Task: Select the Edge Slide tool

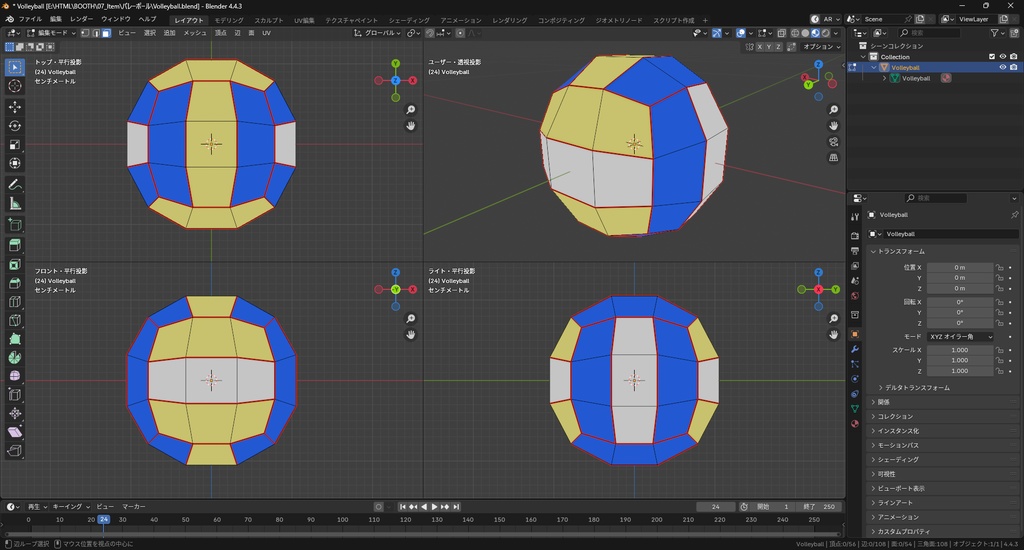Action: 15,395
